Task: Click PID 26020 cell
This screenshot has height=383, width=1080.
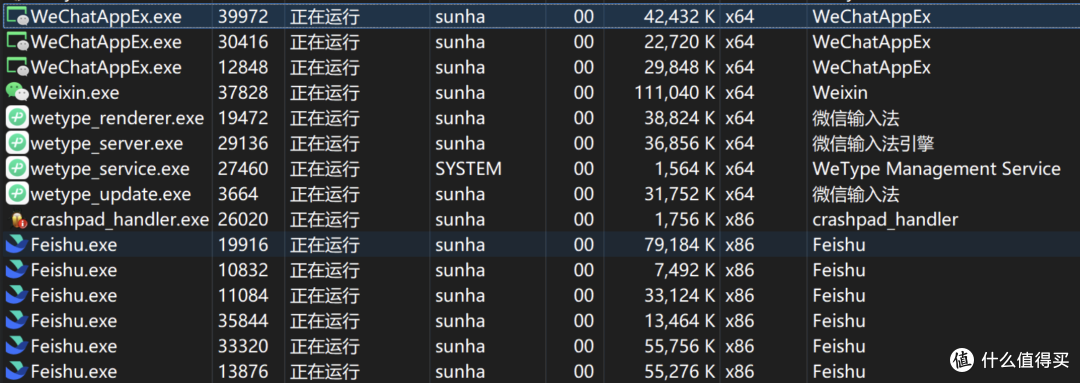Action: (242, 220)
